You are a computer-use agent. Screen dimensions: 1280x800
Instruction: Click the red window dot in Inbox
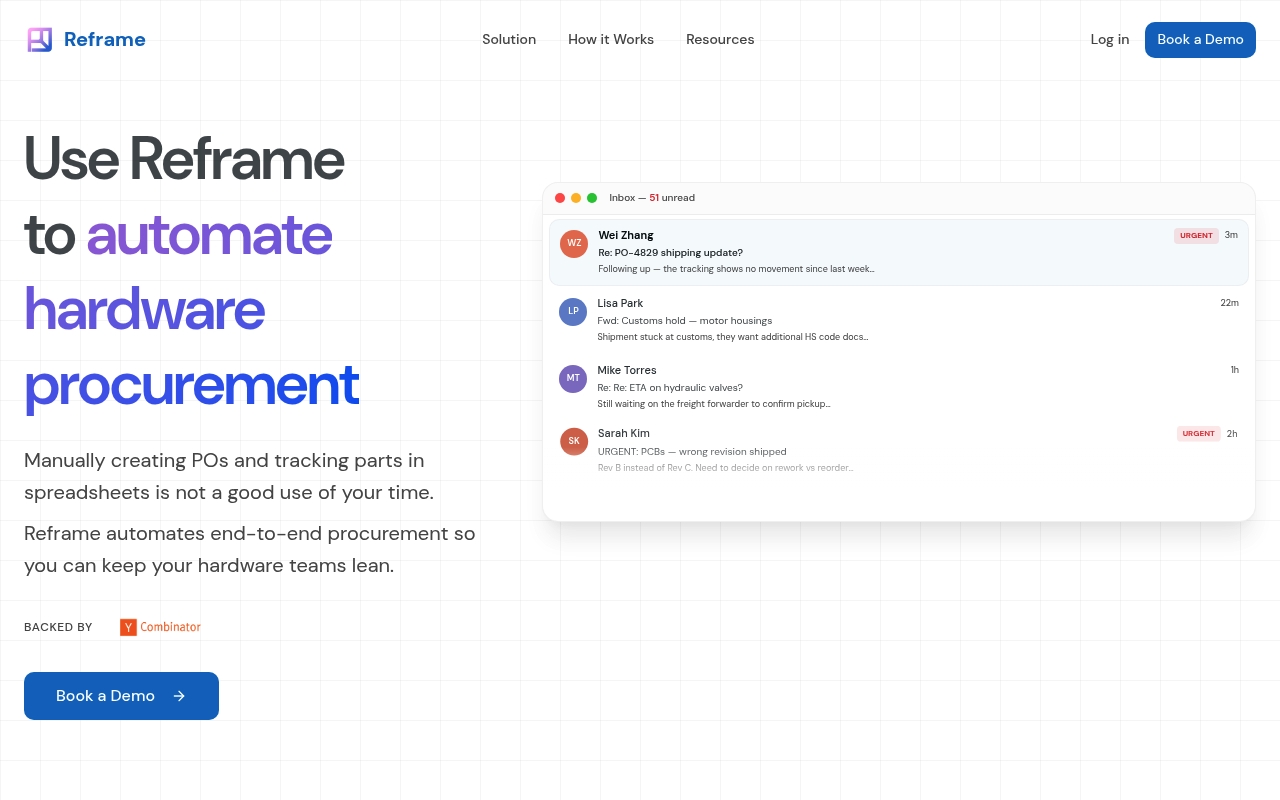click(x=560, y=198)
